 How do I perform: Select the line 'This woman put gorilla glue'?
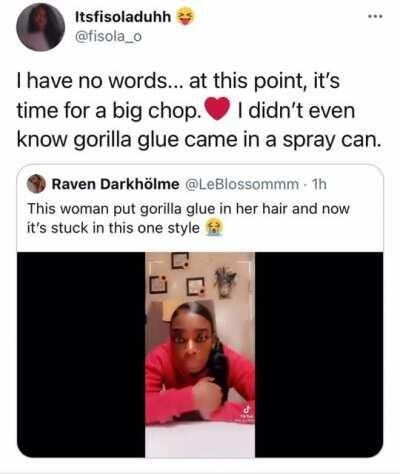coord(188,209)
